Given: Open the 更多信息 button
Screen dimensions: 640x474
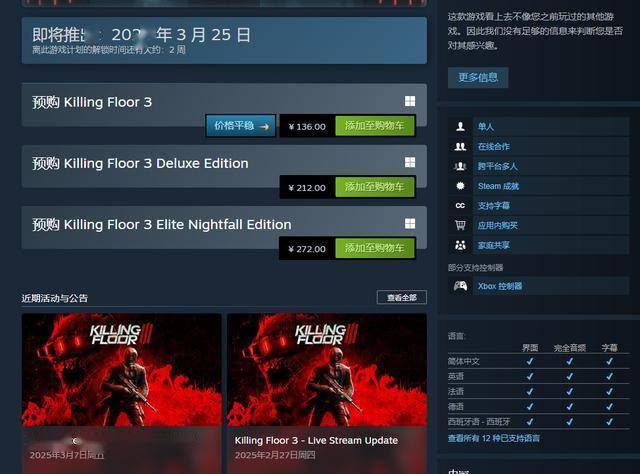Looking at the screenshot, I should pyautogui.click(x=478, y=78).
